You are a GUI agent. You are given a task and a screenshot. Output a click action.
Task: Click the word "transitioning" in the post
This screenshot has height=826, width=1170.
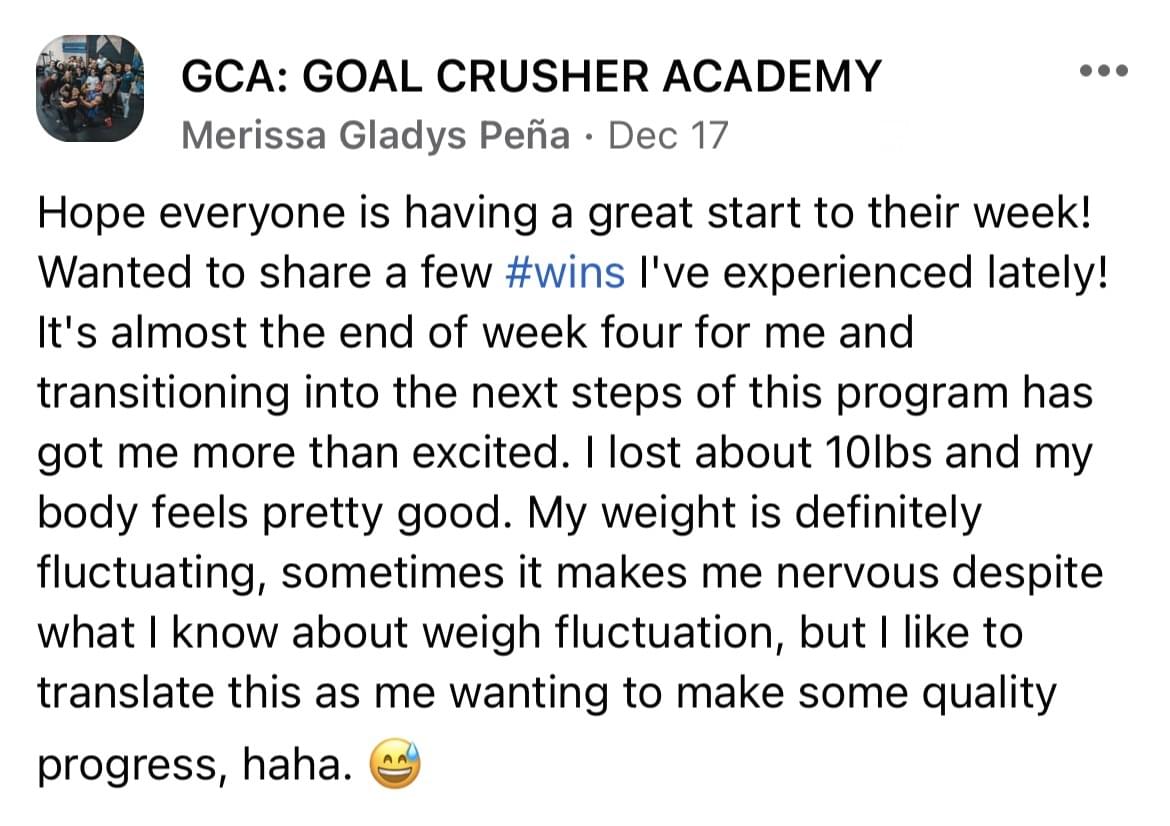point(163,393)
